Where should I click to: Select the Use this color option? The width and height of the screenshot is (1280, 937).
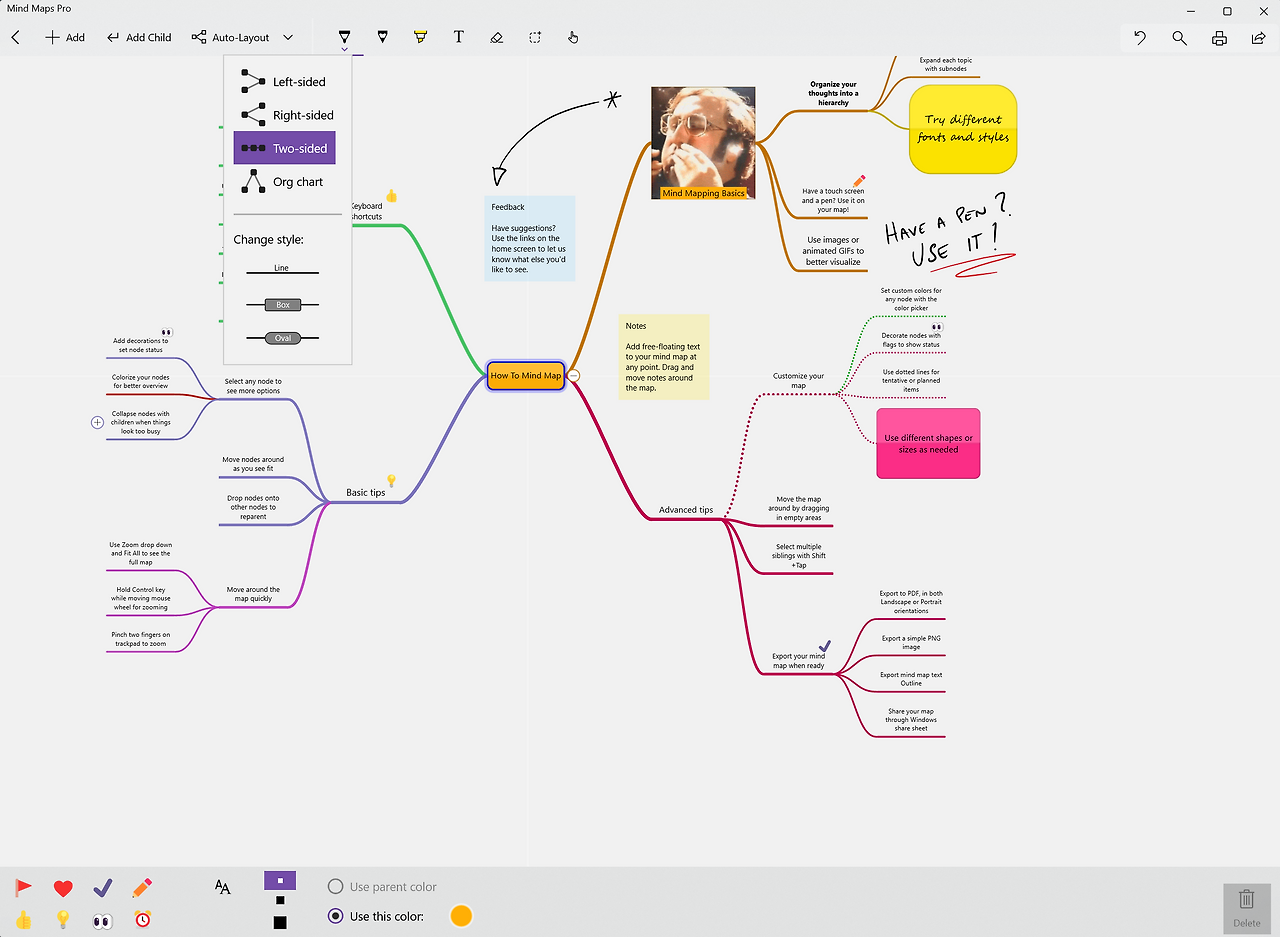click(x=335, y=916)
